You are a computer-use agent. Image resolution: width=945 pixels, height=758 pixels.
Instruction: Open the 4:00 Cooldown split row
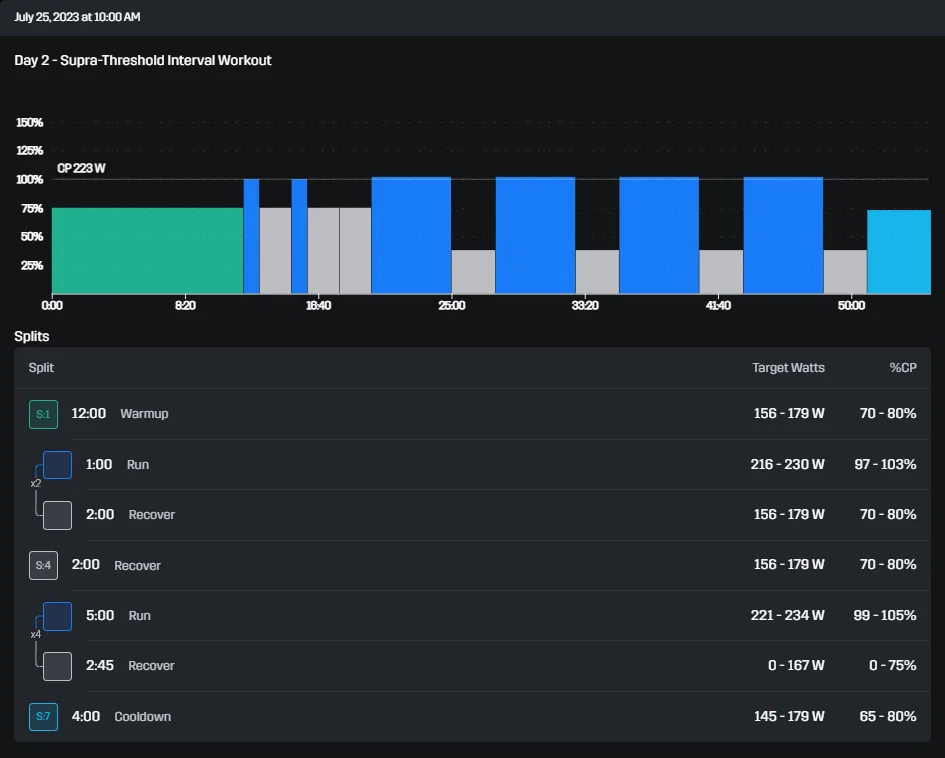pos(472,716)
